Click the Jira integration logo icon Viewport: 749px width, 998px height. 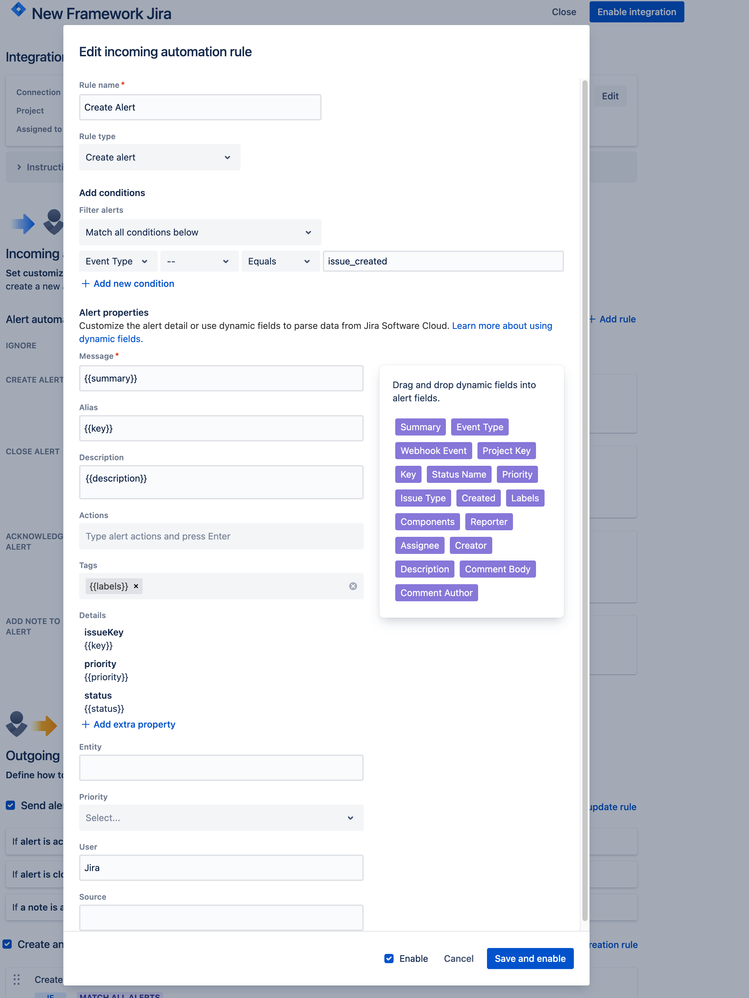pos(18,9)
